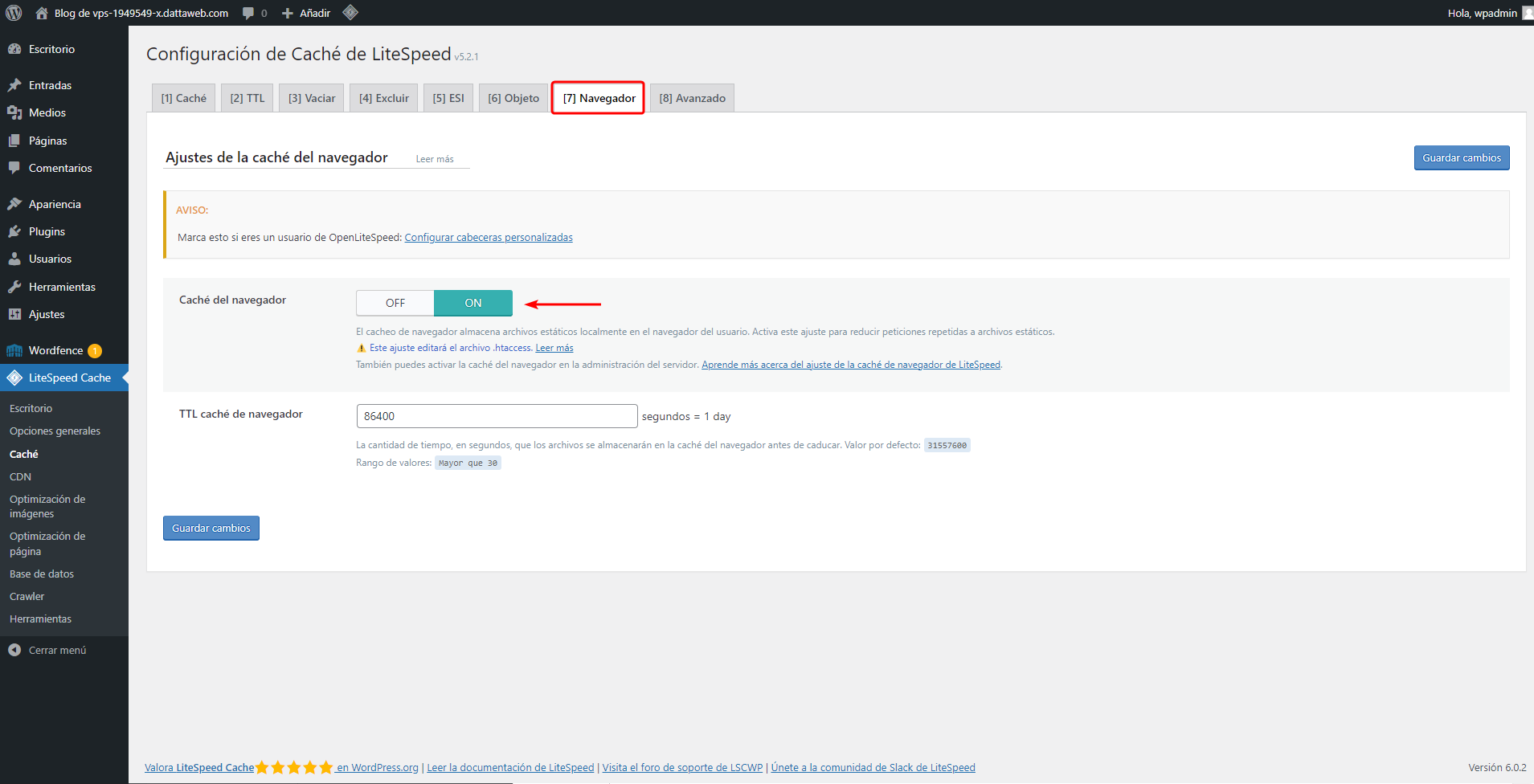1534x784 pixels.
Task: Click Herramientas wrench icon in sidebar
Action: (14, 287)
